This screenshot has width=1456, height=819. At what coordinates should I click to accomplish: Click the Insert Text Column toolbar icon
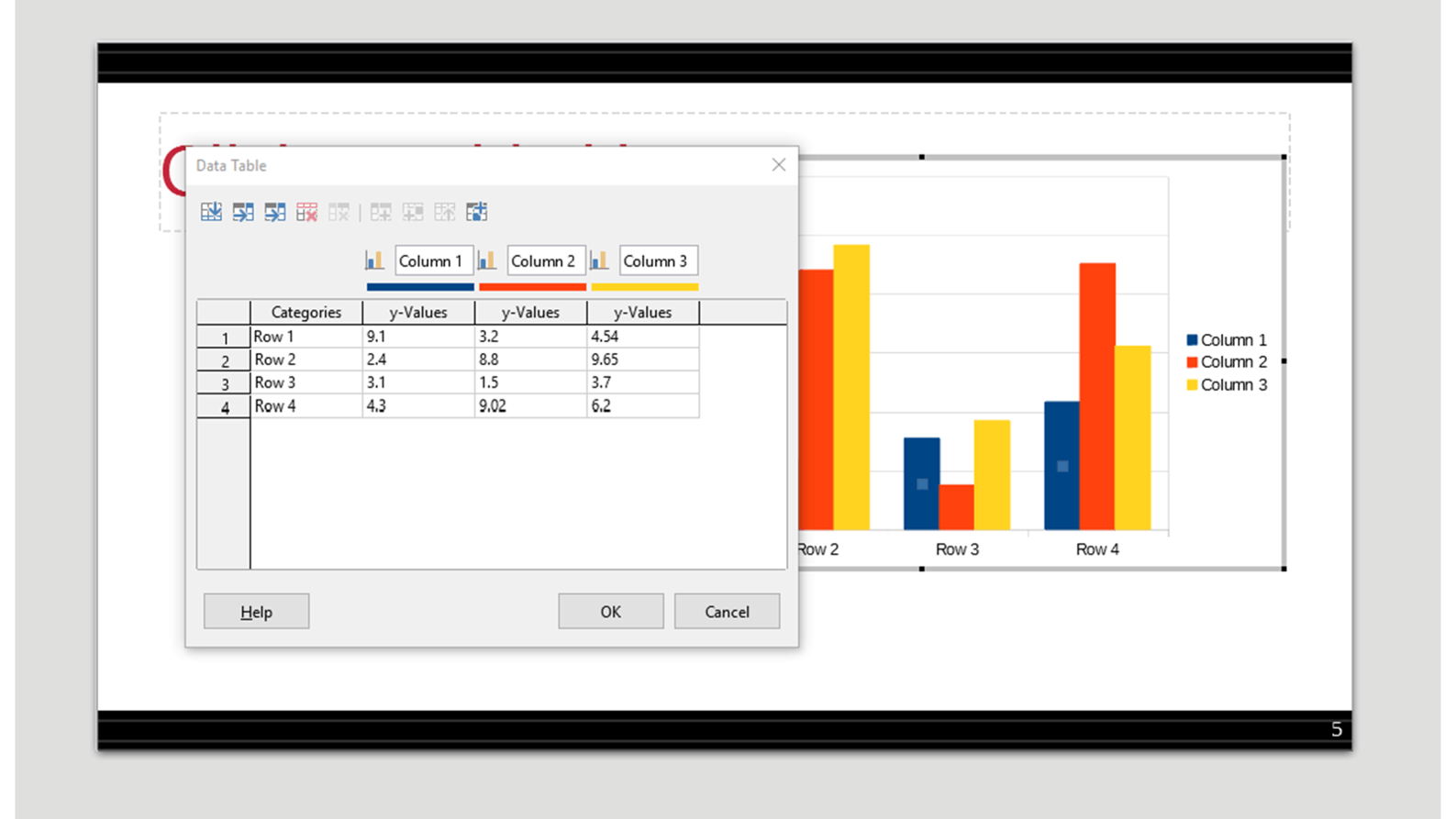pos(275,212)
